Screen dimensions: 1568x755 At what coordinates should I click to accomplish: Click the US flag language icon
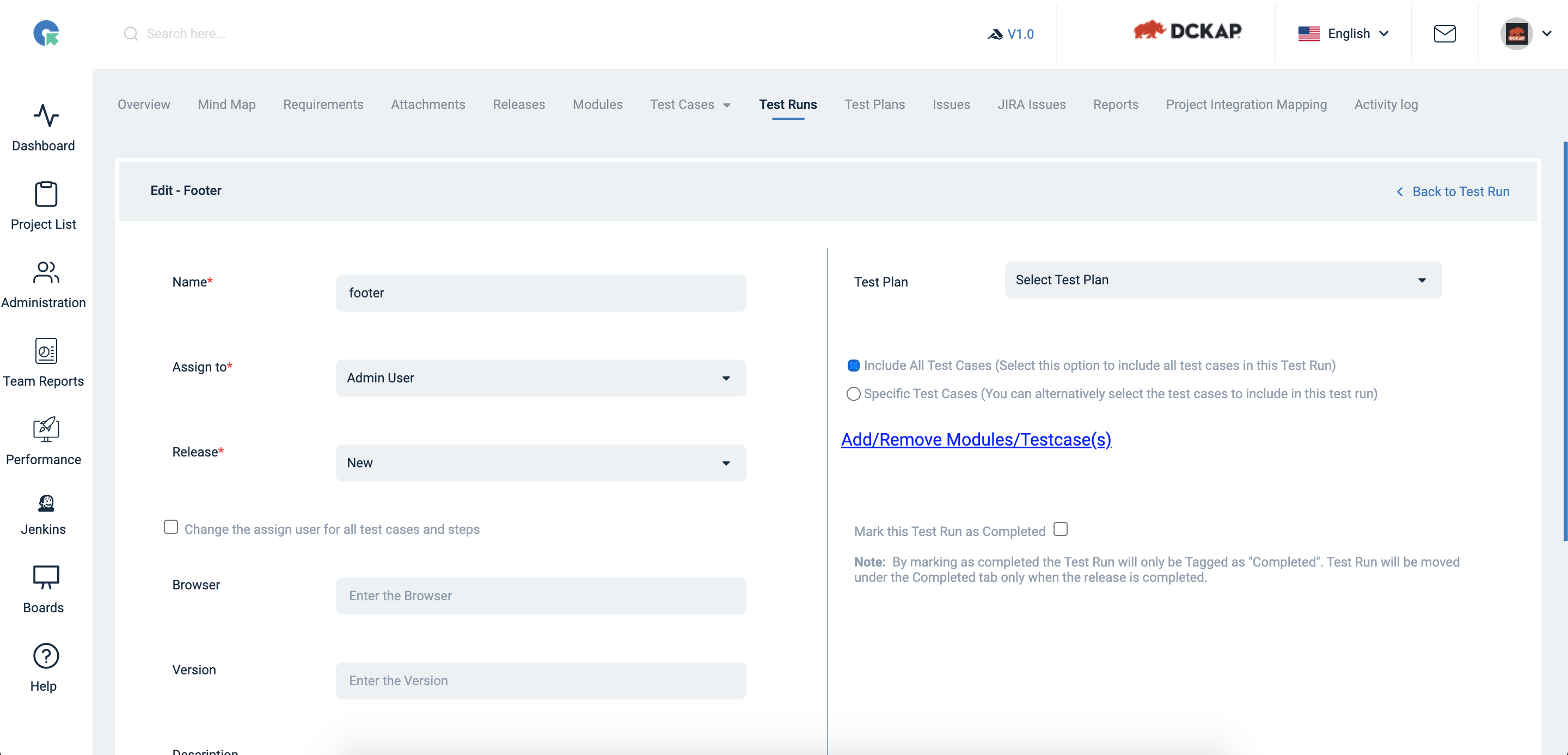[1309, 33]
